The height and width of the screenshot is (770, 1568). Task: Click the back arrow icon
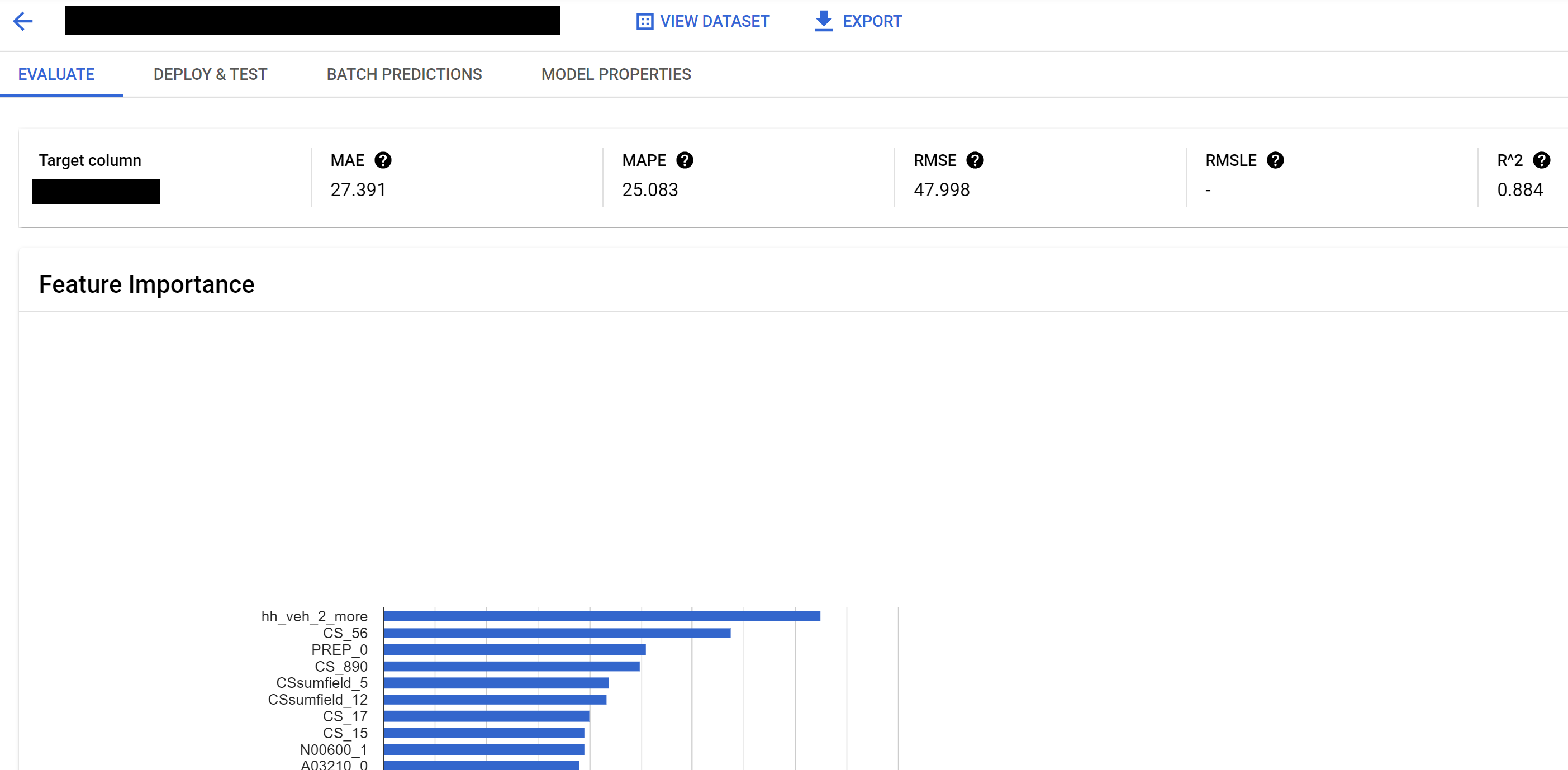click(23, 21)
